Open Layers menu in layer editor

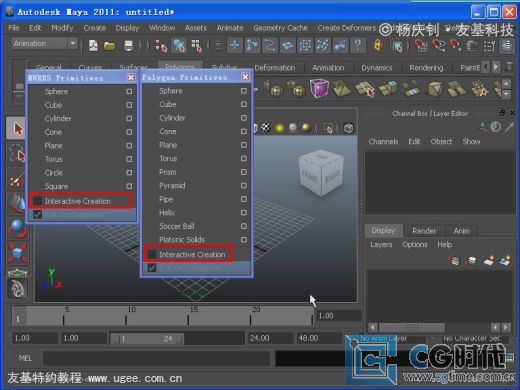tap(381, 245)
